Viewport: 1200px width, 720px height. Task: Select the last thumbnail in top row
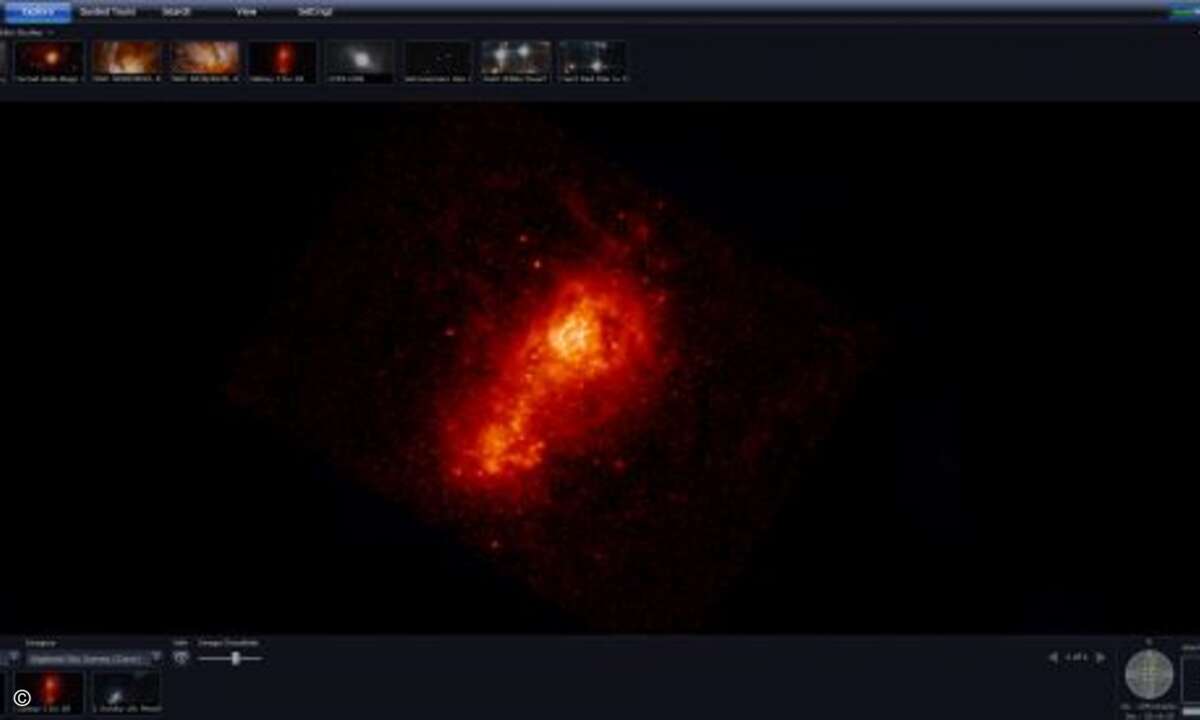pyautogui.click(x=592, y=61)
